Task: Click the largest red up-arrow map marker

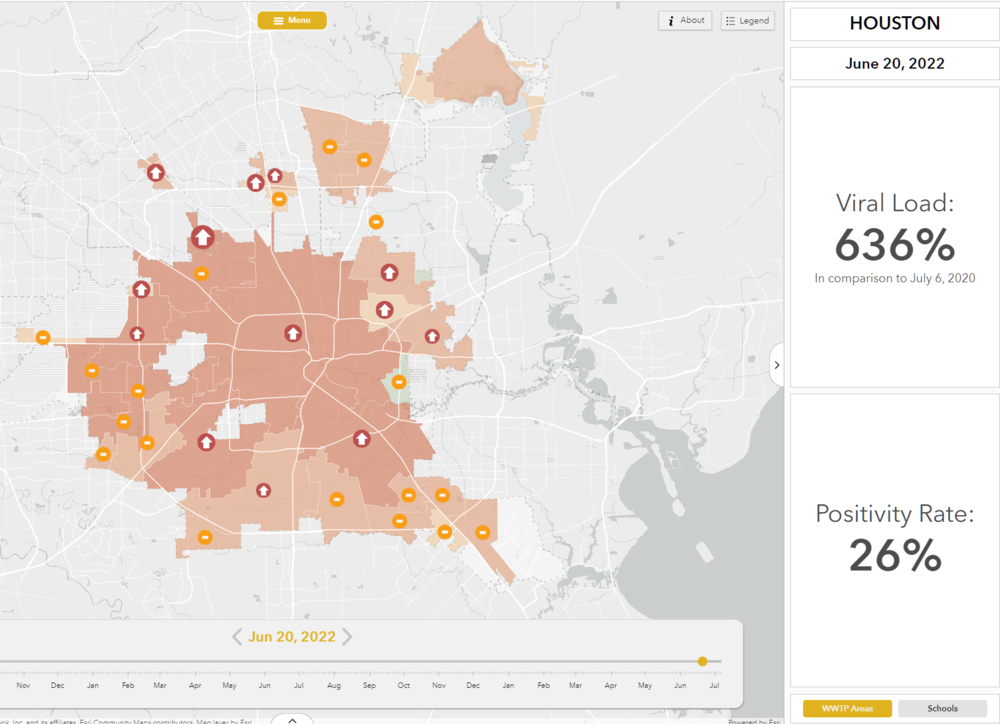Action: click(x=202, y=237)
